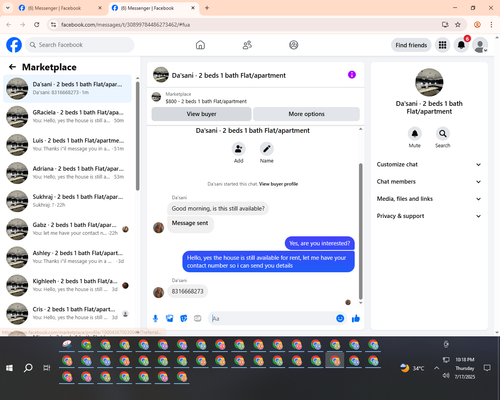
Task: Open Kighleeh conversation
Action: click(x=67, y=285)
